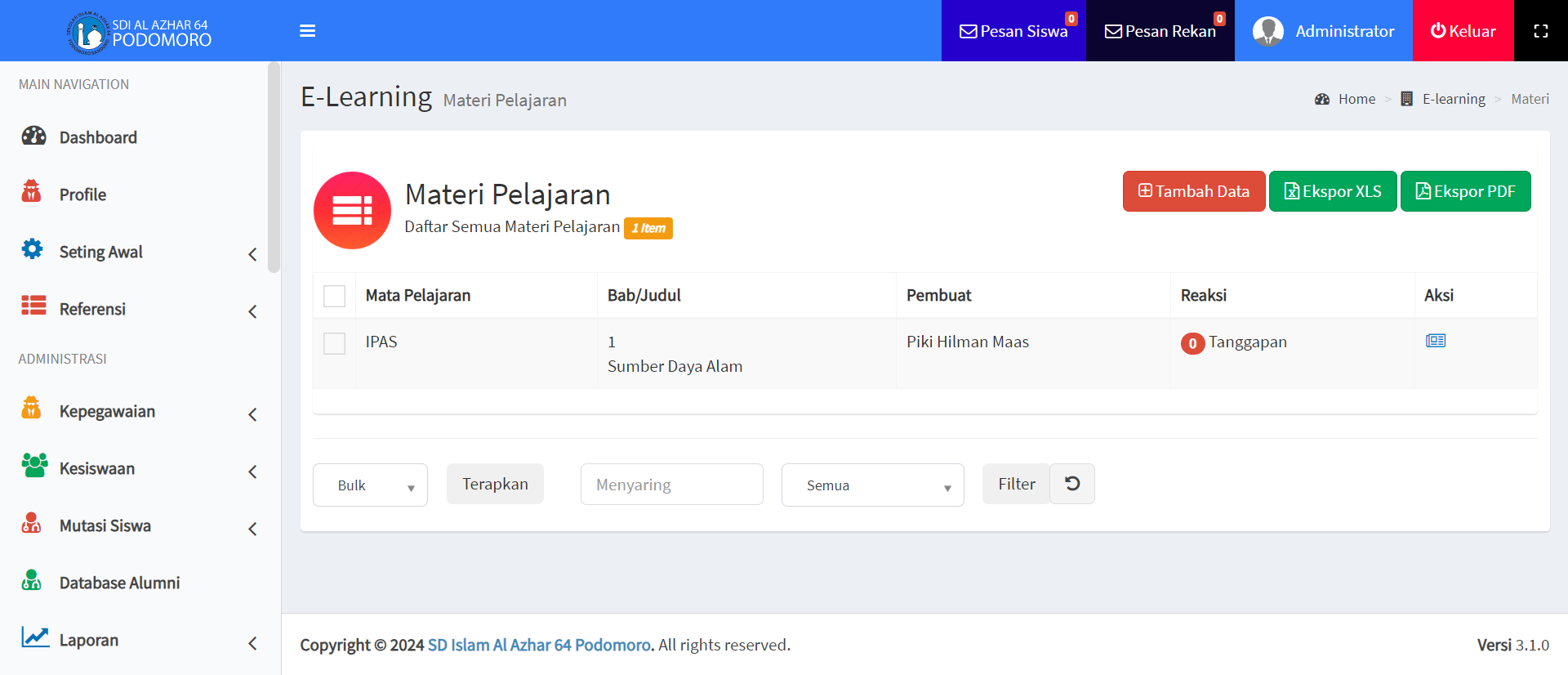Screen dimensions: 1568x675
Task: Click the Administrator avatar picture
Action: click(x=1267, y=31)
